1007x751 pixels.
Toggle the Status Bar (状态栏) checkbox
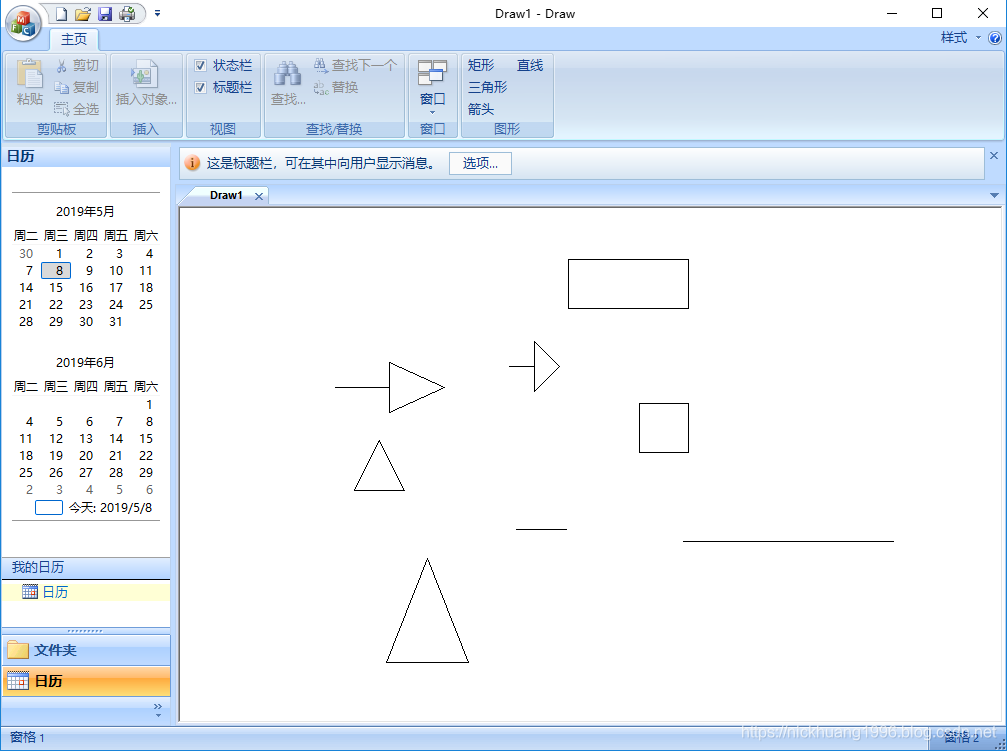pyautogui.click(x=200, y=66)
